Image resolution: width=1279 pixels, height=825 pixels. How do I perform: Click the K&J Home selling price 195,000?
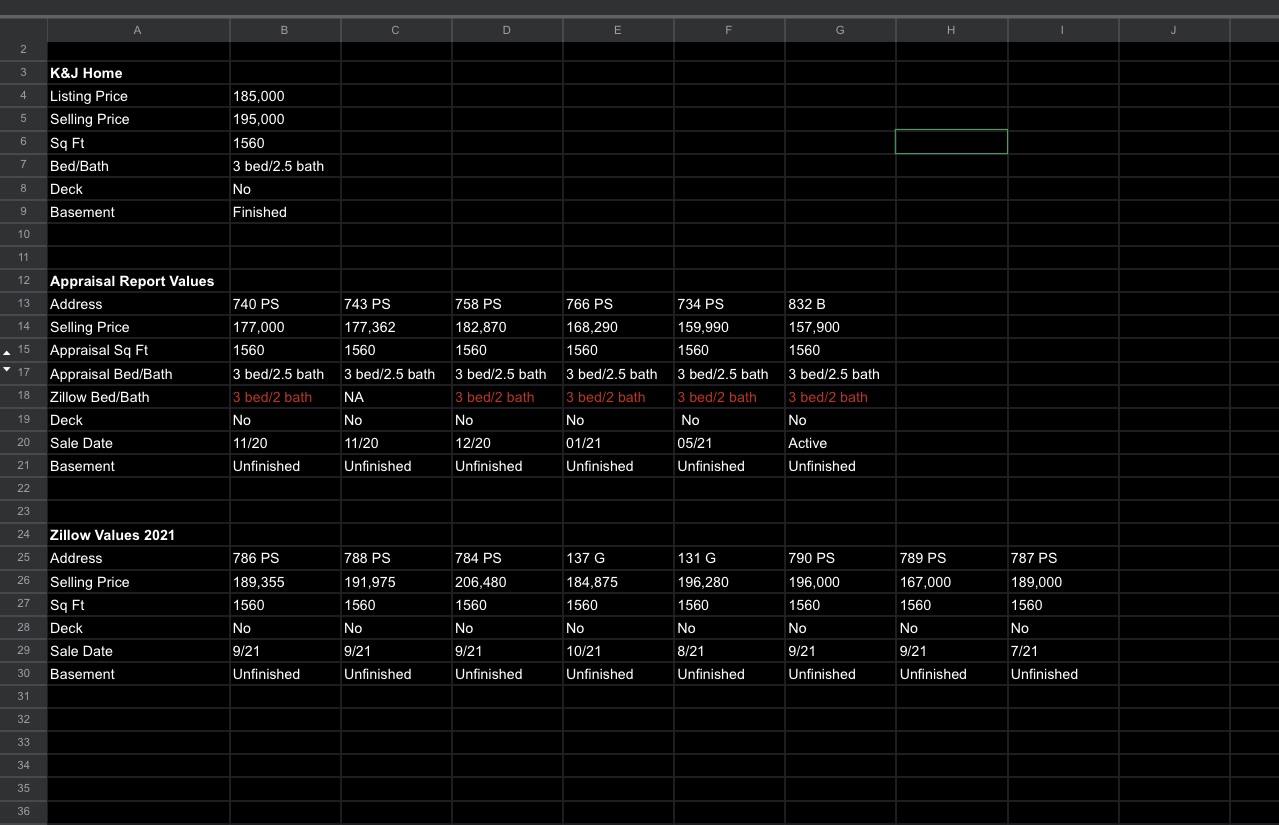point(285,119)
